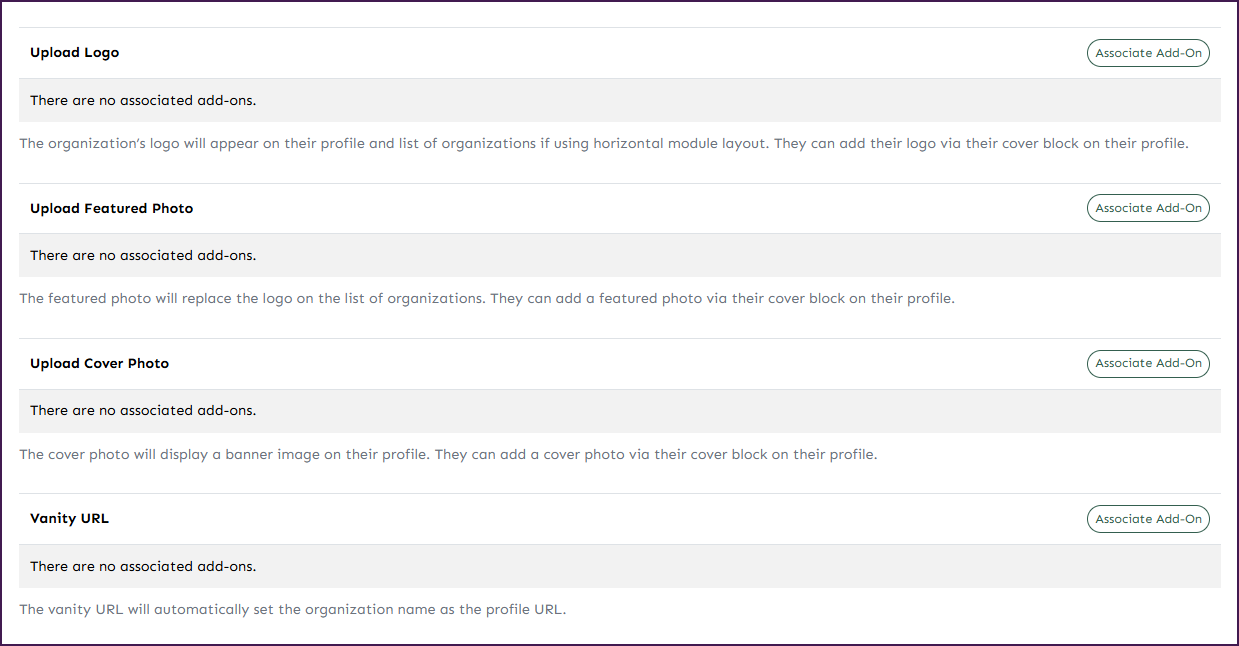Click Associate Add-On for Upload Cover Photo

pyautogui.click(x=1148, y=363)
